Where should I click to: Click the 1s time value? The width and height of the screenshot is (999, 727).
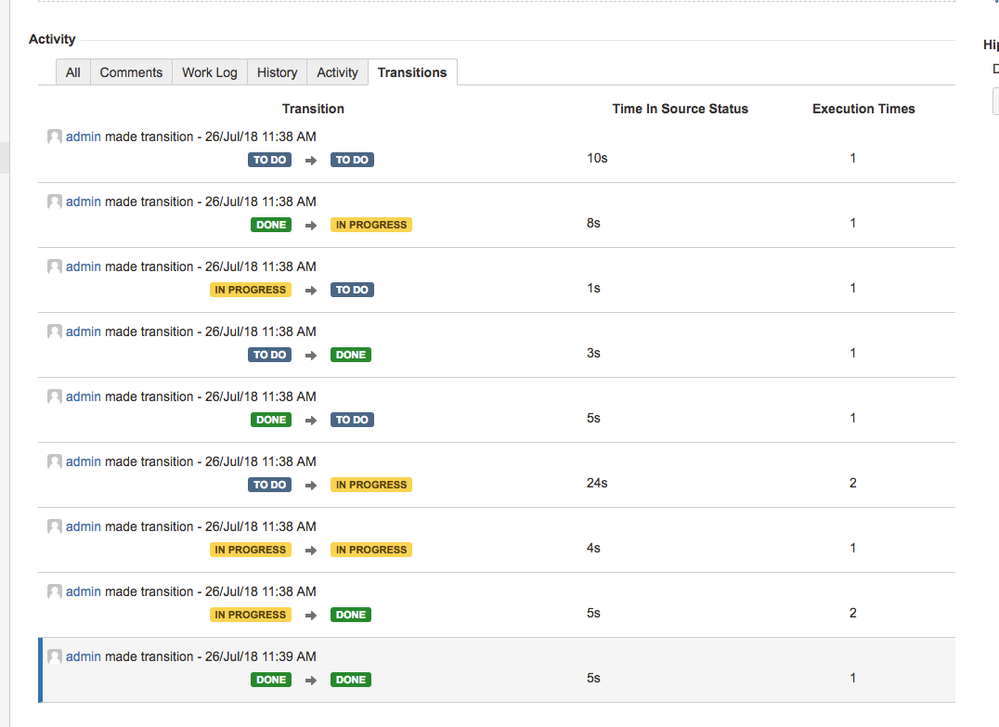(593, 288)
